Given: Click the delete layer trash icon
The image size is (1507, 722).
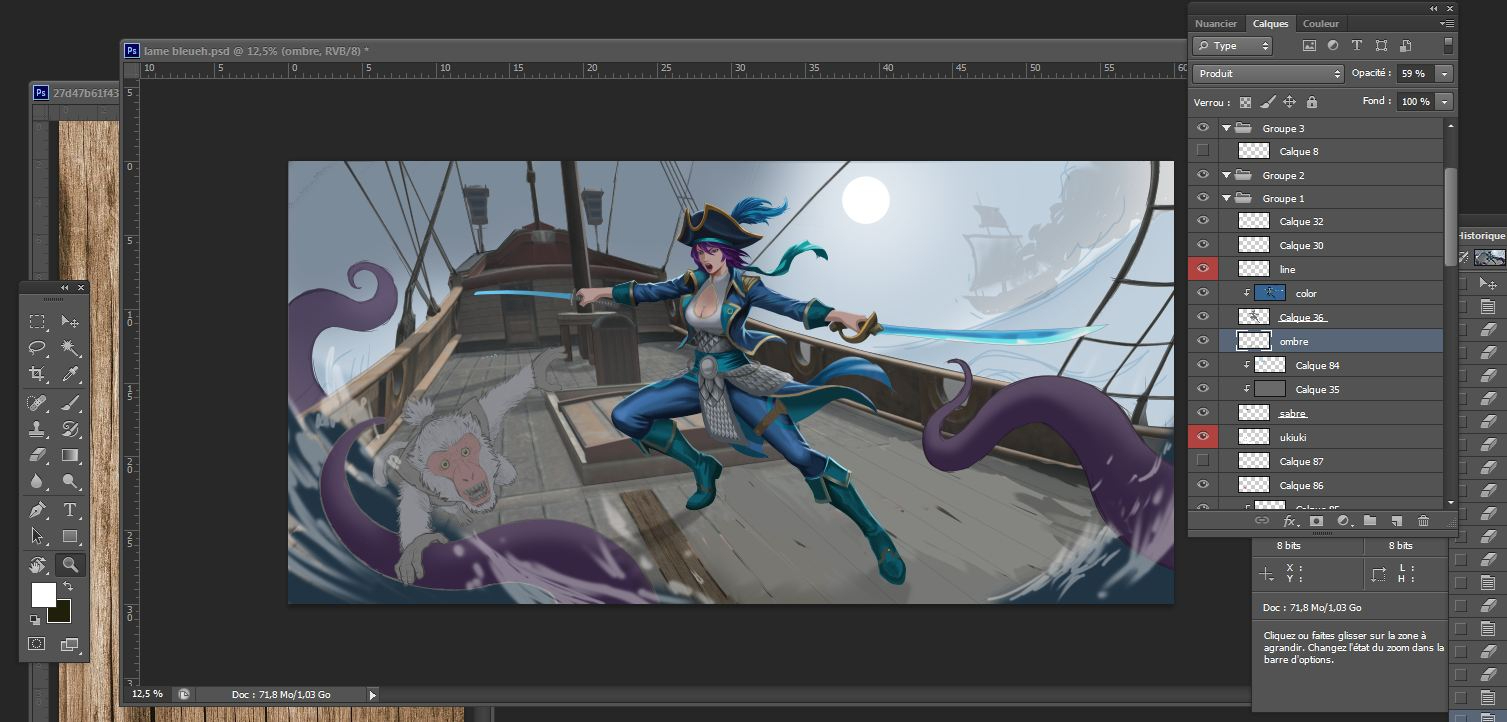Looking at the screenshot, I should point(1423,521).
